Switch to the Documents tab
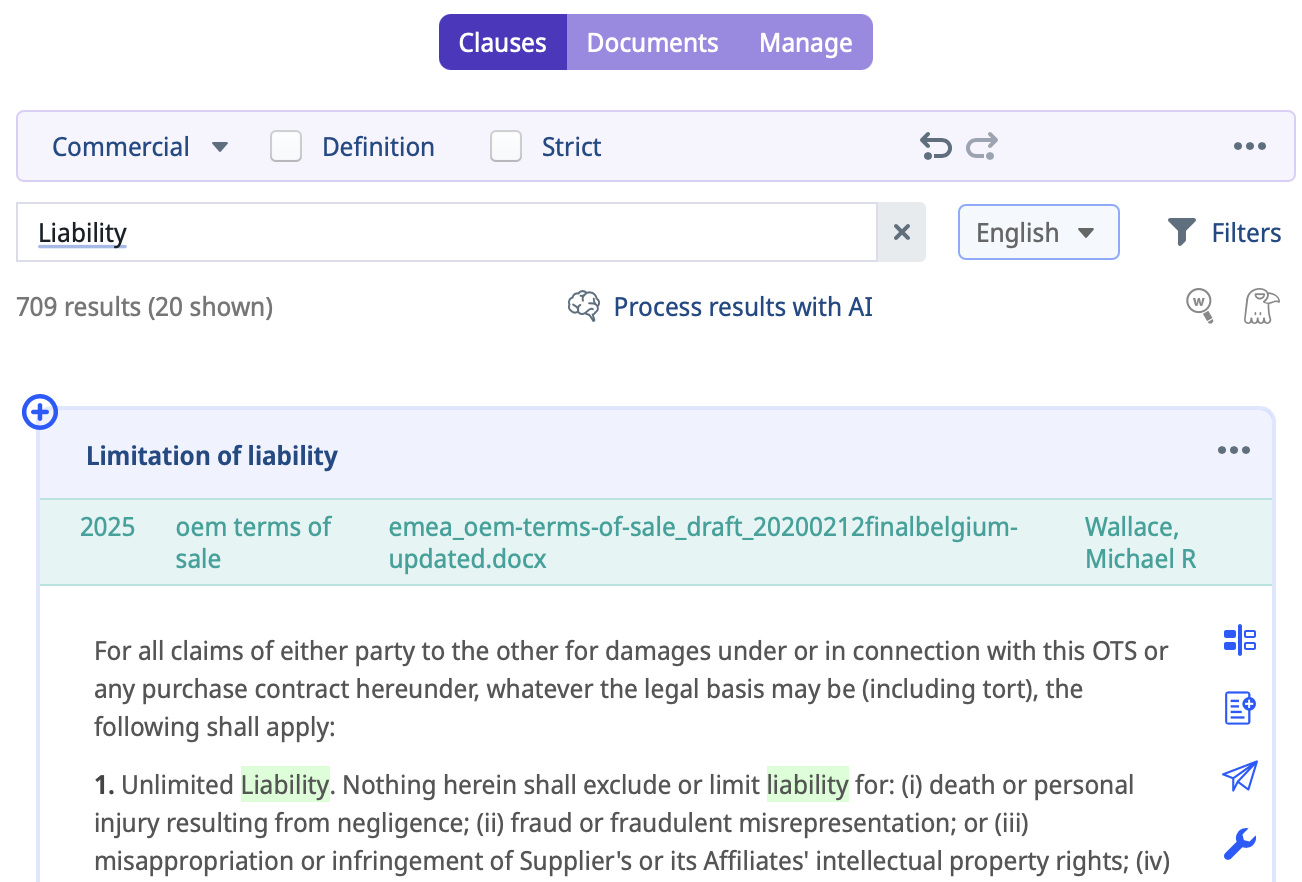Viewport: 1302px width, 882px height. [x=652, y=43]
